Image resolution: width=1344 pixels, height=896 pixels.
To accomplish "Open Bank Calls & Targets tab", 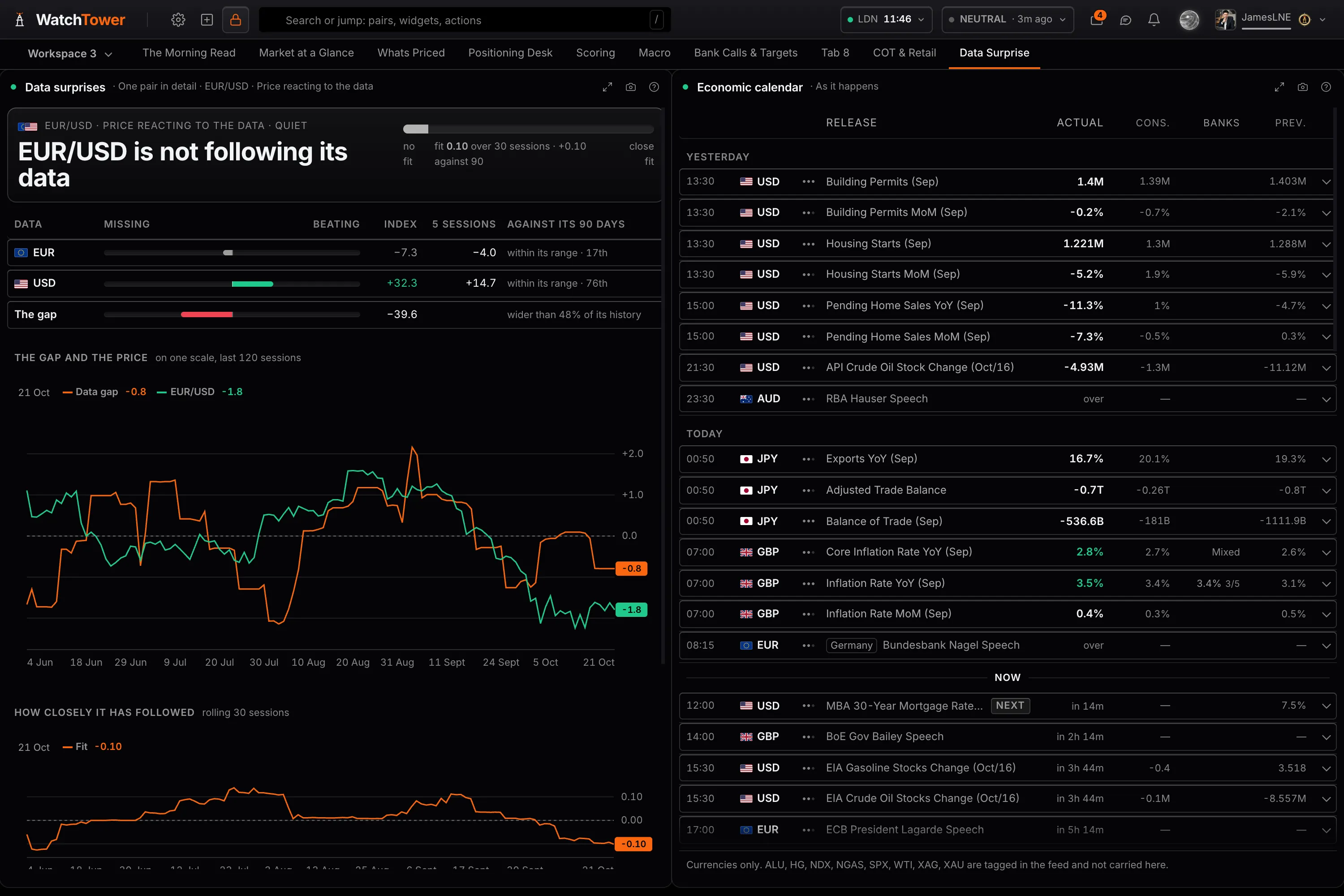I will [x=746, y=53].
